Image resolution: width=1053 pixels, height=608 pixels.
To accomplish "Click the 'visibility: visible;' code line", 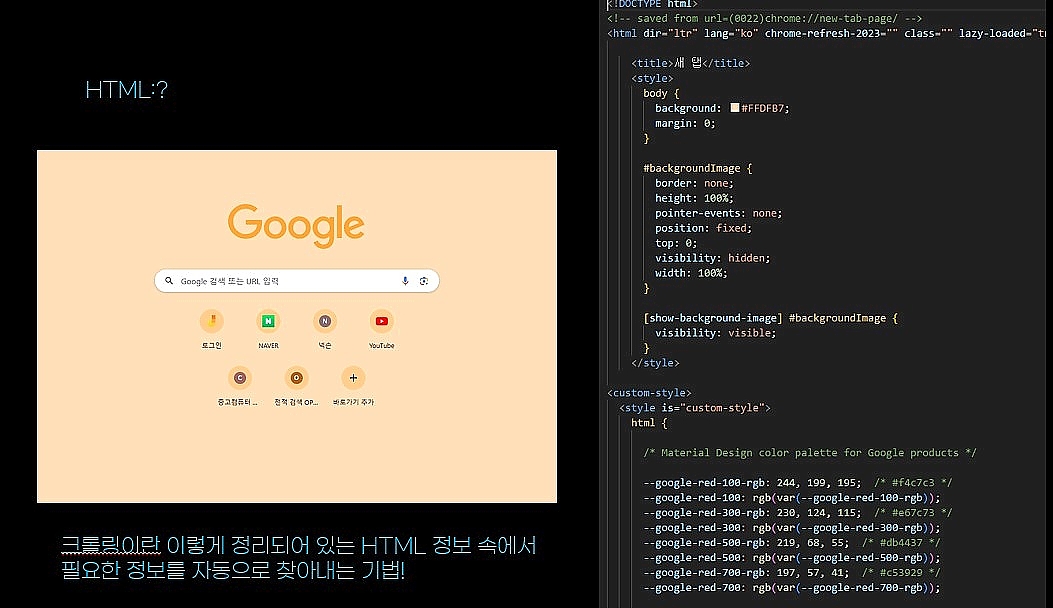I will pos(715,333).
